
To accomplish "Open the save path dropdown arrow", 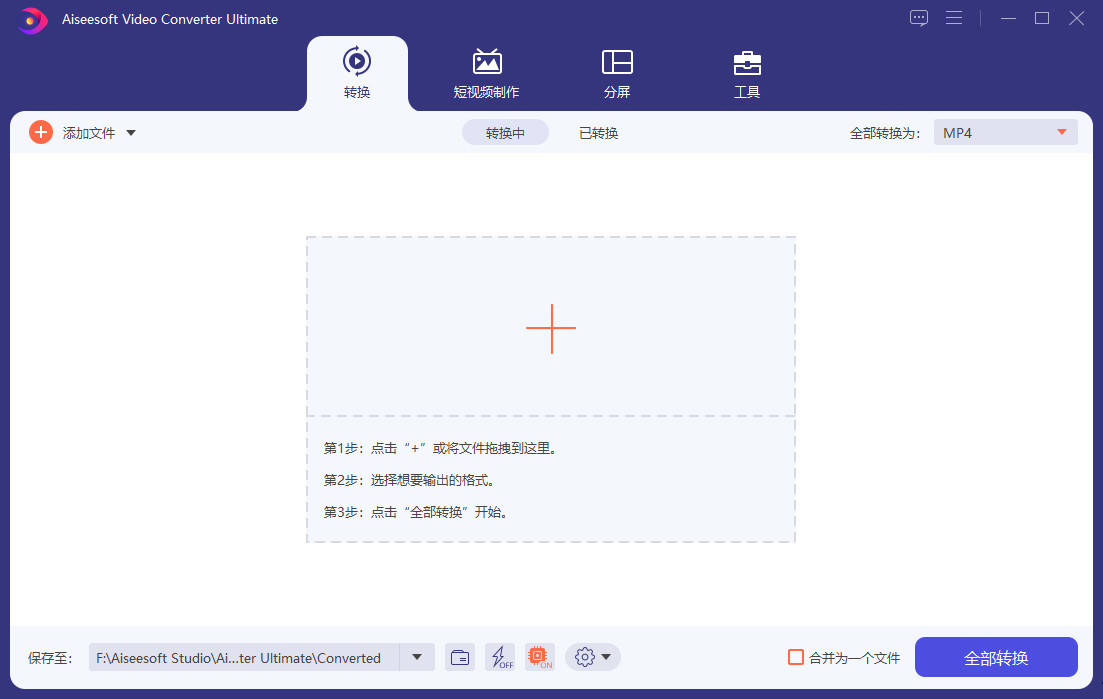I will (417, 657).
